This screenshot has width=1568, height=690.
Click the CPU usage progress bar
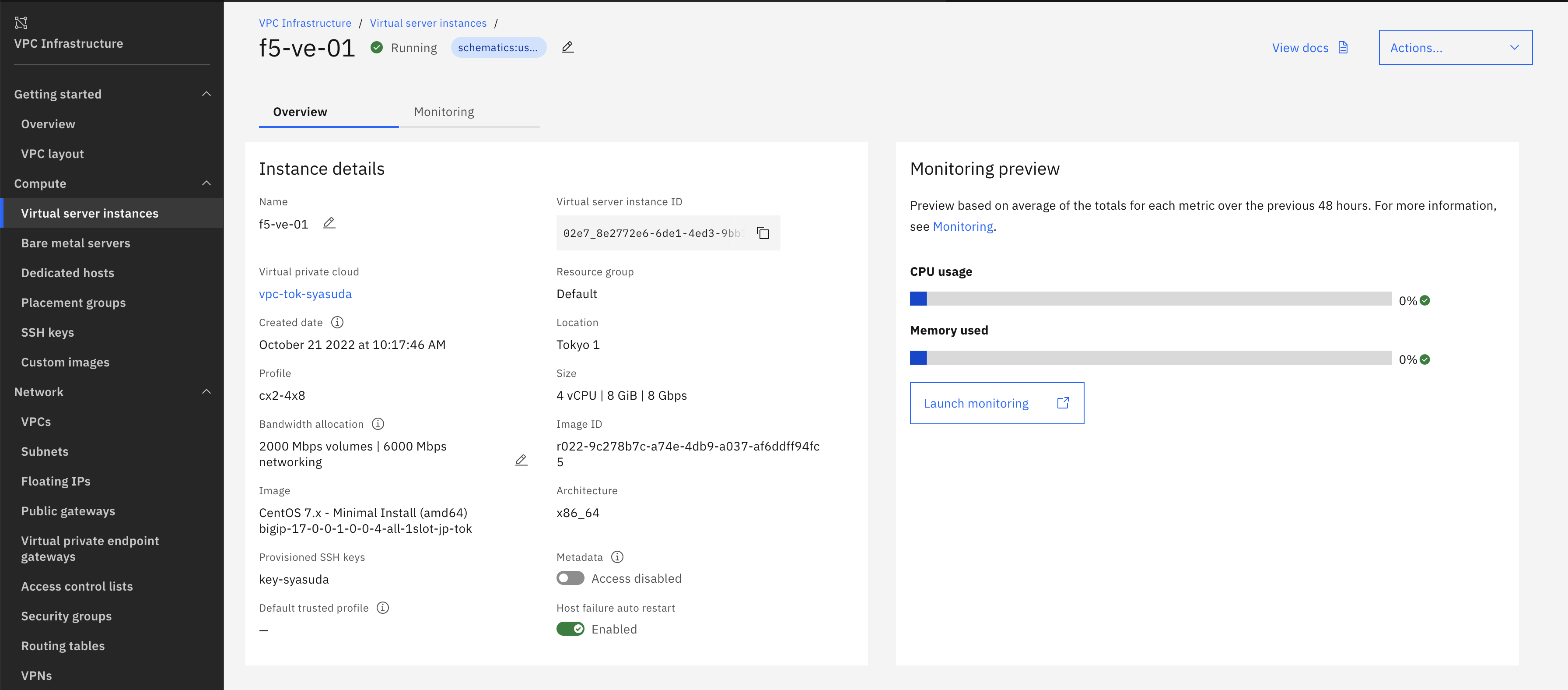[1150, 299]
